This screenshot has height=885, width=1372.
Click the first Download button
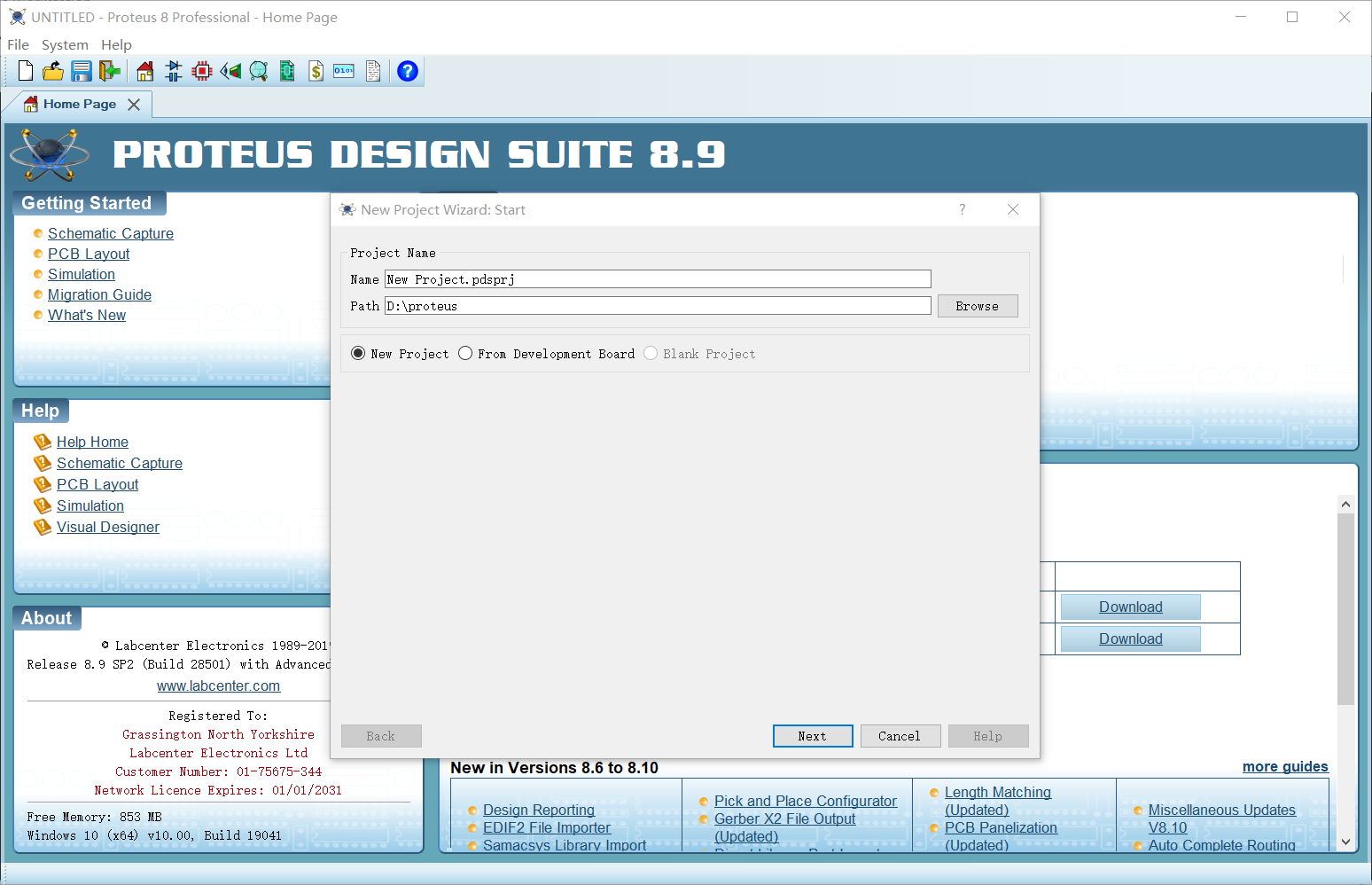coord(1131,607)
